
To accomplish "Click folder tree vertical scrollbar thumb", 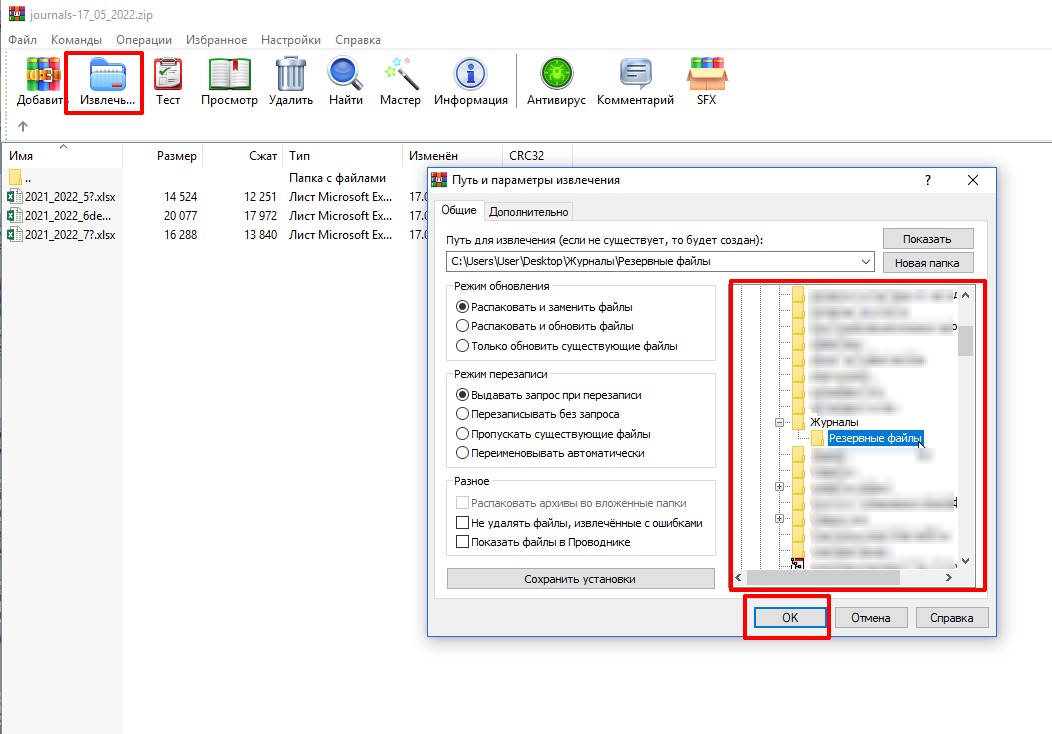I will pyautogui.click(x=965, y=341).
